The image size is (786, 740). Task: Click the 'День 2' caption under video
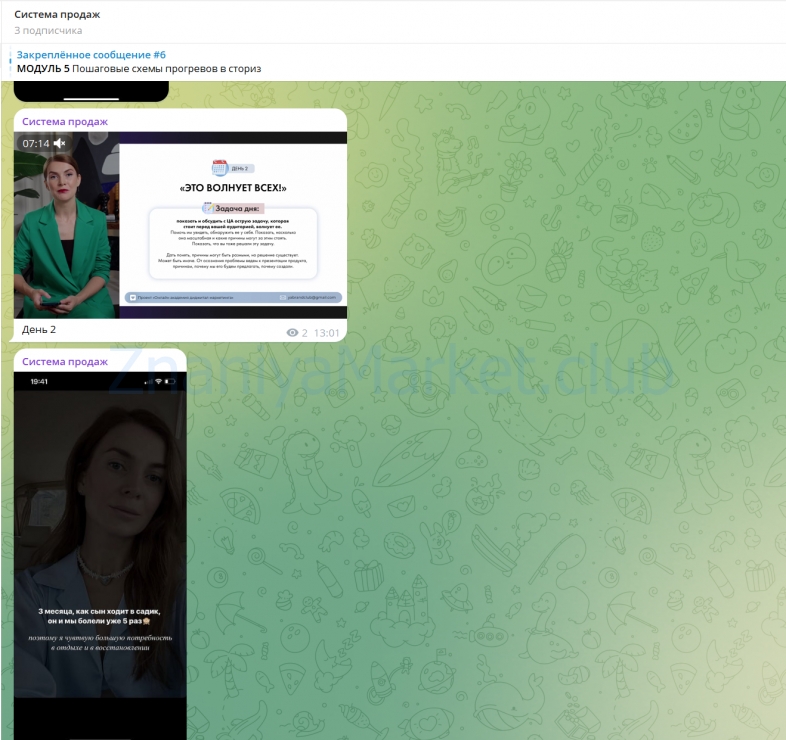[39, 330]
